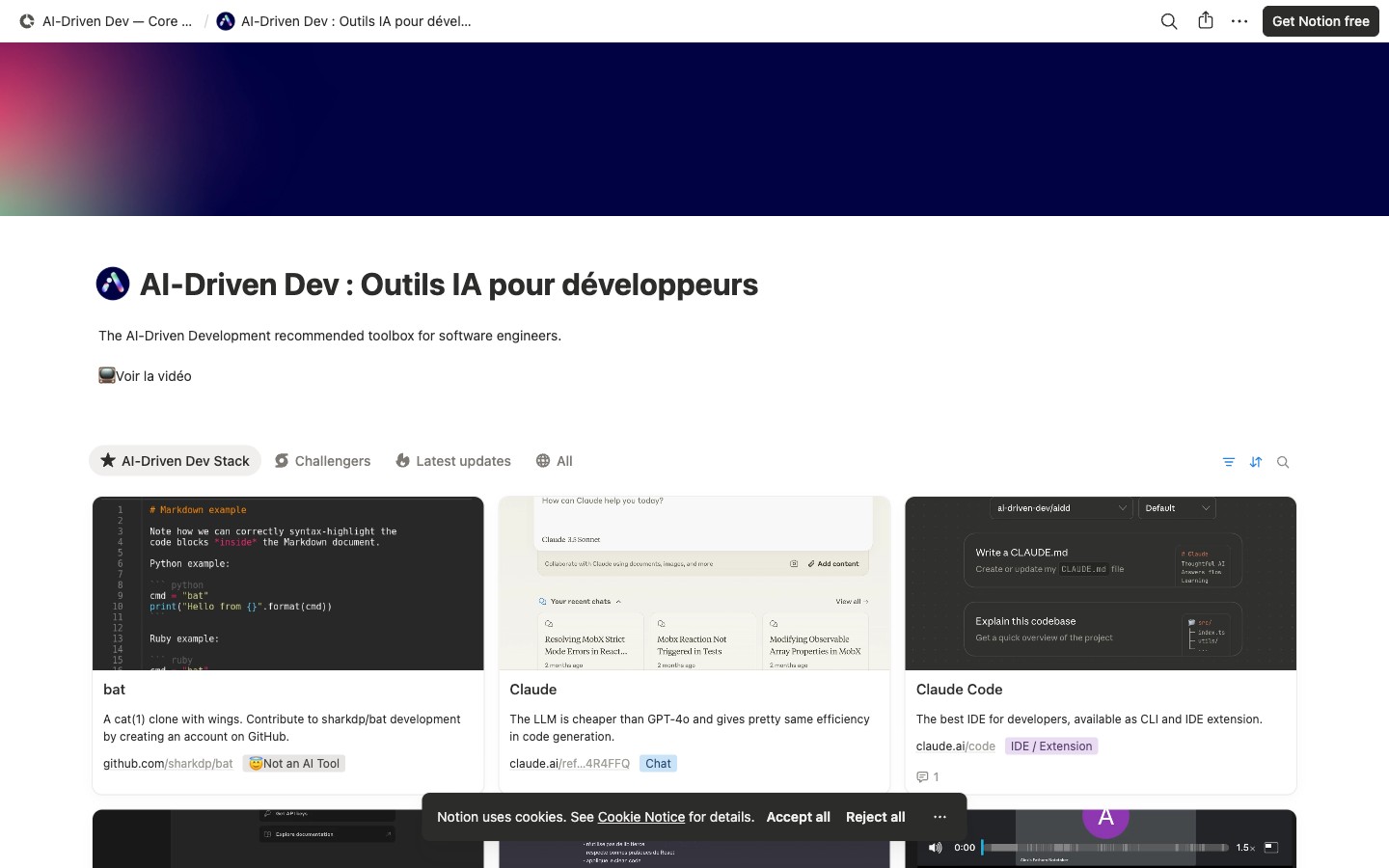The image size is (1389, 868).
Task: Click the comment icon on Claude Code card
Action: point(922,777)
